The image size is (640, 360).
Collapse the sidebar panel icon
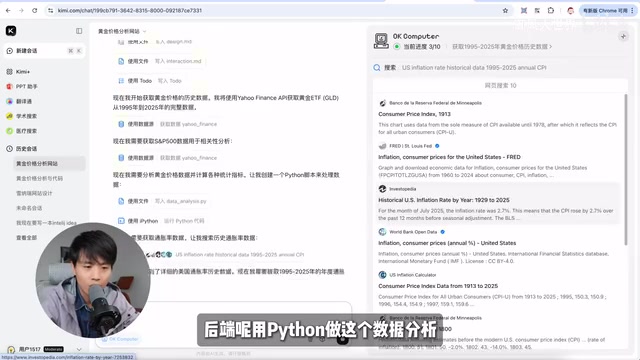(79, 31)
